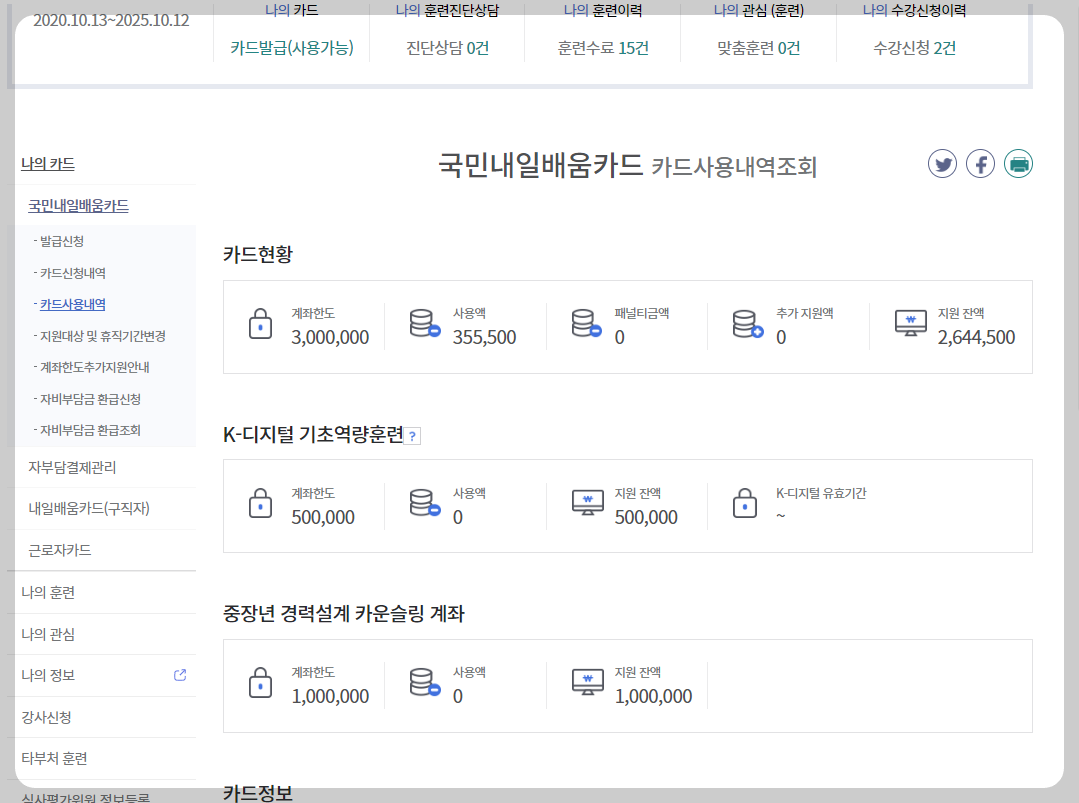Click 나의 관심 (훈련) top heading
Screen dimensions: 1079x803
(758, 10)
